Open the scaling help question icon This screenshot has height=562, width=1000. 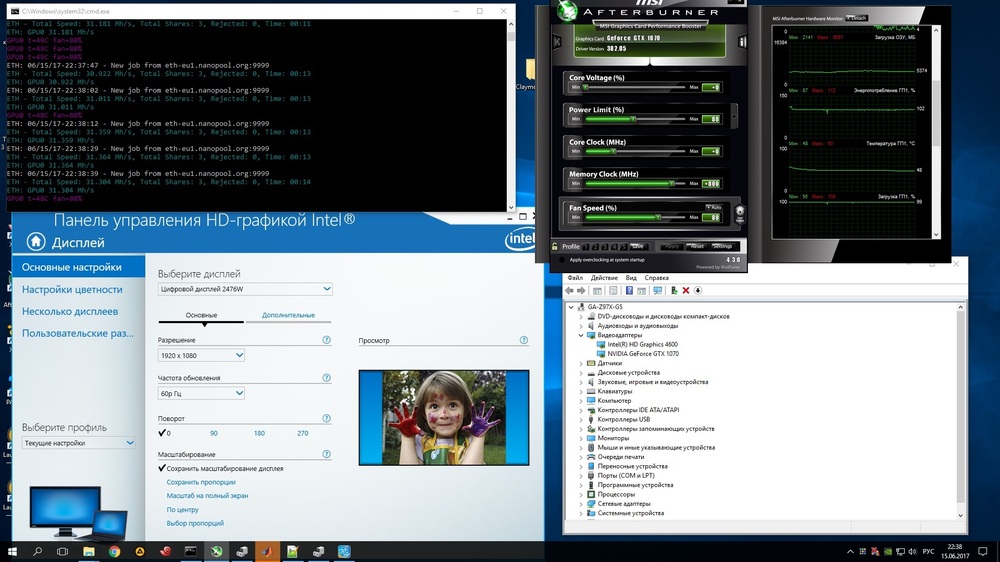pyautogui.click(x=327, y=454)
